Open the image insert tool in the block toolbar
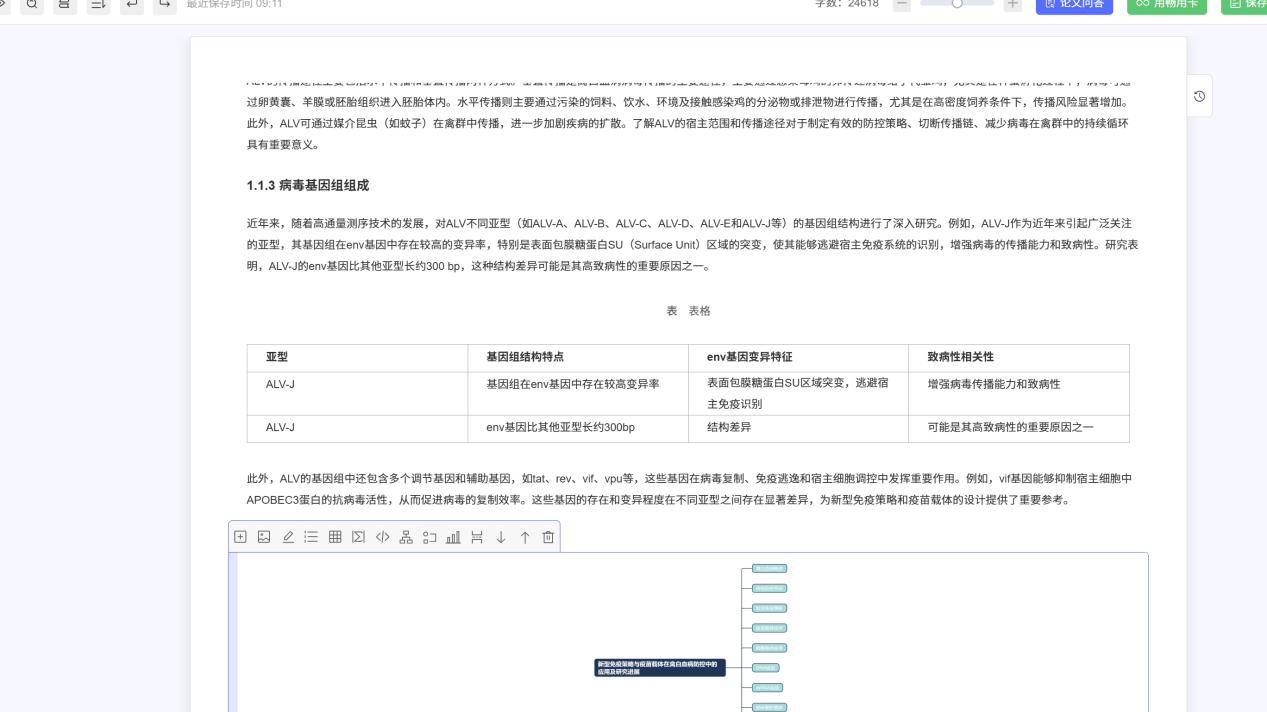 pos(264,537)
